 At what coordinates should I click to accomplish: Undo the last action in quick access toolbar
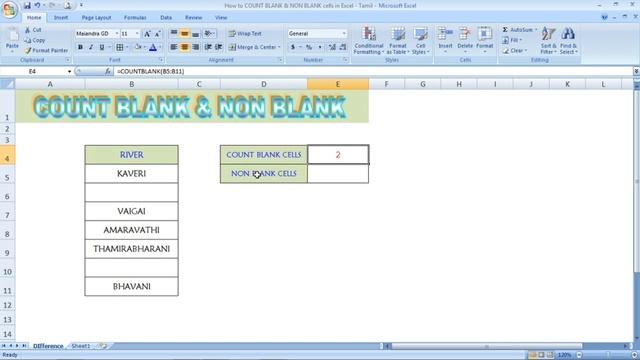click(x=37, y=5)
